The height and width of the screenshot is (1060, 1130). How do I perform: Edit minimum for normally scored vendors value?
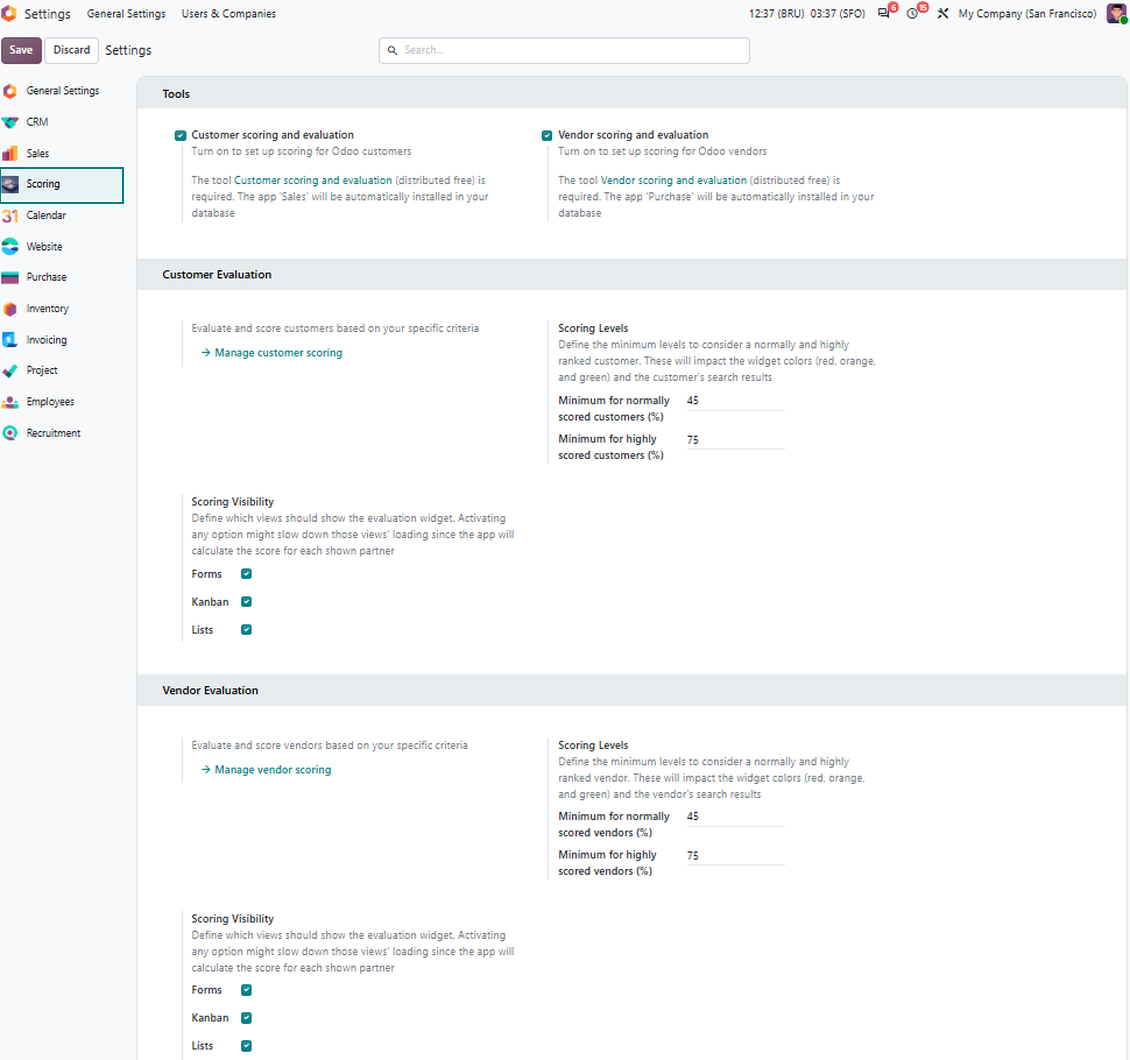tap(735, 816)
